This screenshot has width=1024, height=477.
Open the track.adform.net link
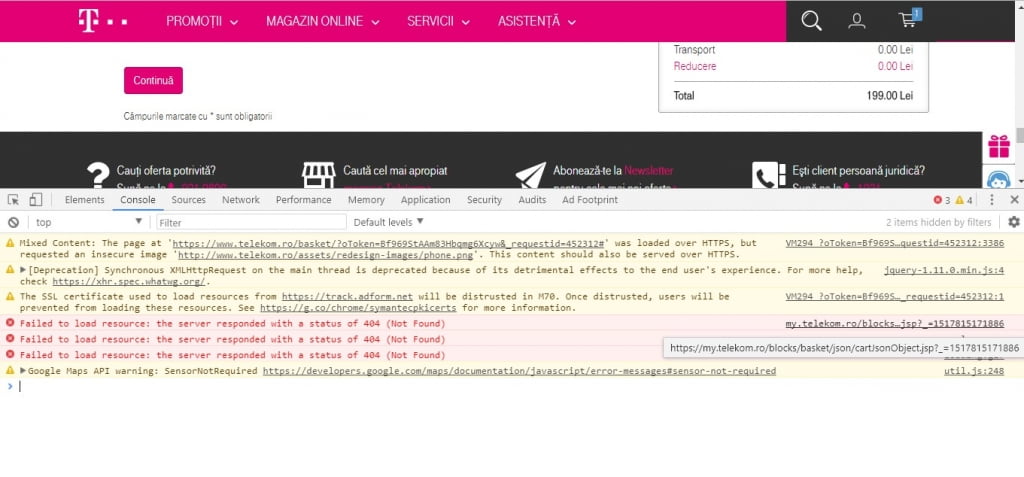(x=347, y=296)
